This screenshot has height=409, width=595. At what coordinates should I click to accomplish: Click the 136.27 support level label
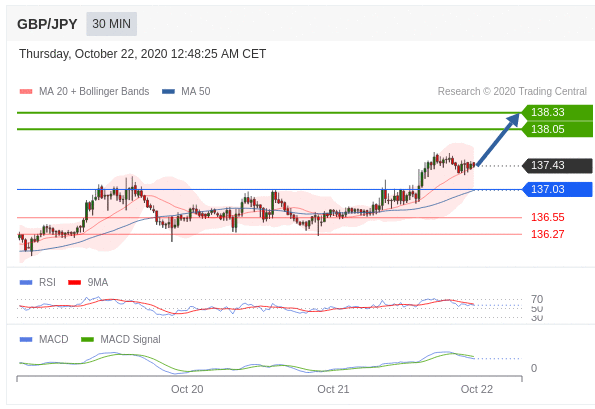point(548,234)
